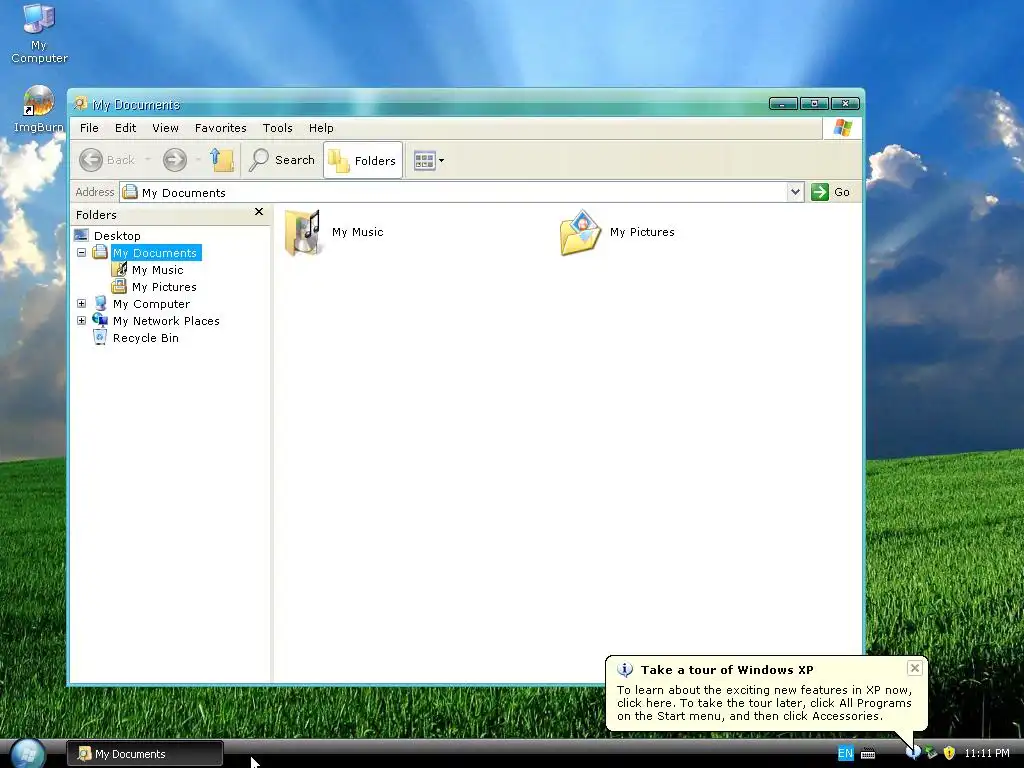Open the View menu
The height and width of the screenshot is (768, 1024).
[165, 128]
